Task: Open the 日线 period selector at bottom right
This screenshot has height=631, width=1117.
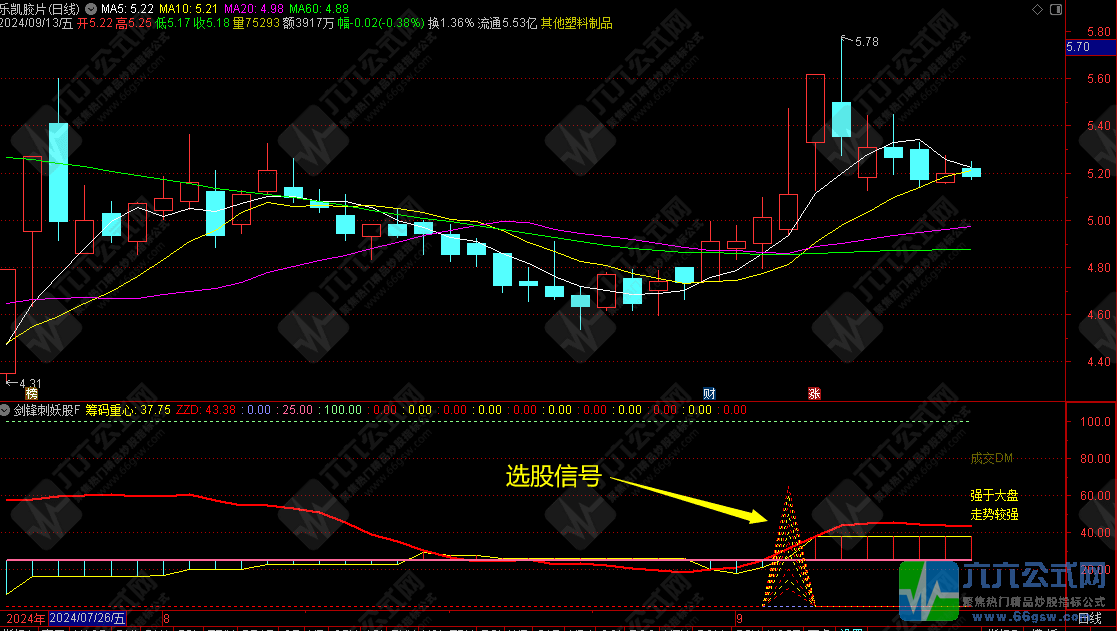Action: tap(1089, 619)
